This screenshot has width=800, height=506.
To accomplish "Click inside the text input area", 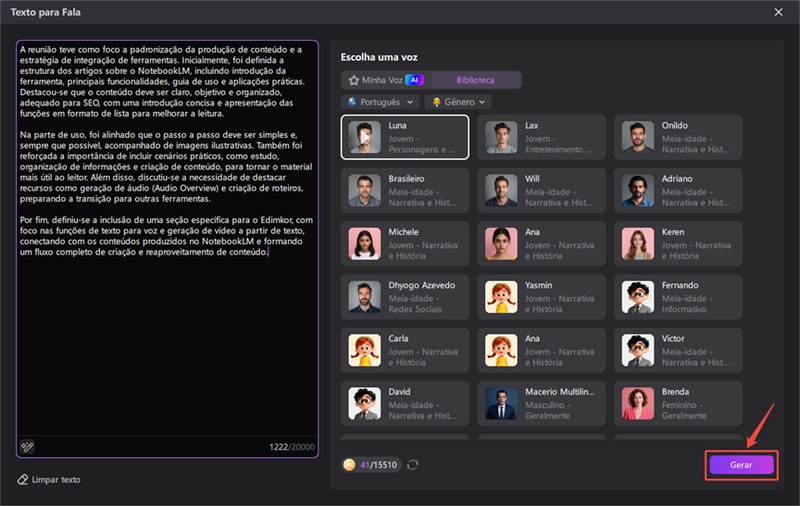I will click(167, 248).
